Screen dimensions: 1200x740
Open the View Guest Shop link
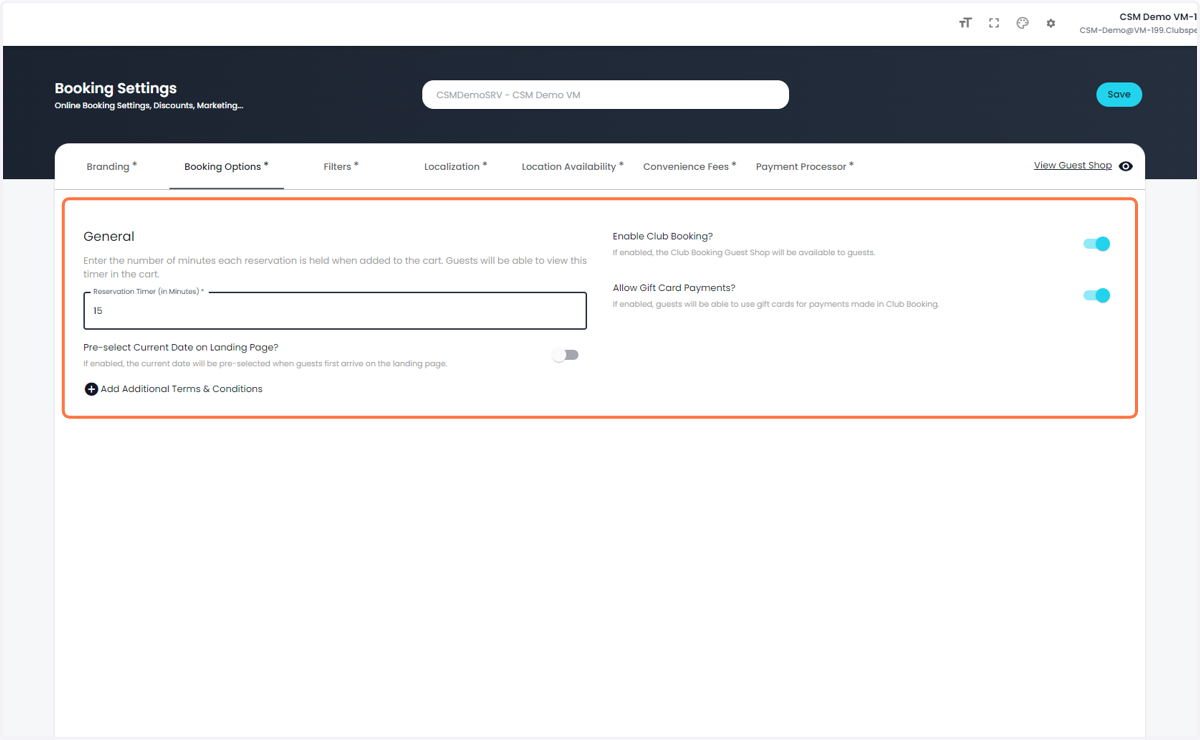(x=1072, y=166)
